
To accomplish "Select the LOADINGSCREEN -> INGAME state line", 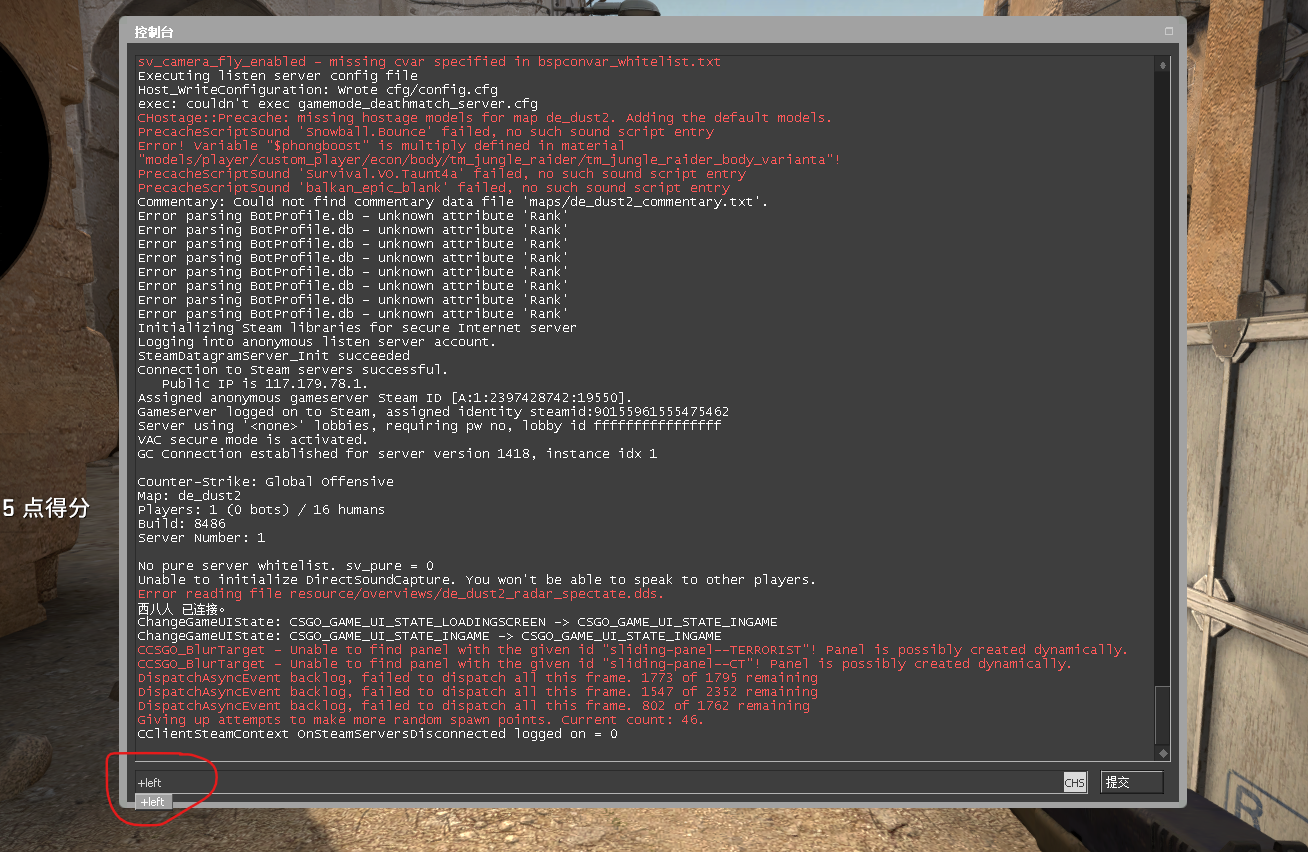I will (457, 622).
